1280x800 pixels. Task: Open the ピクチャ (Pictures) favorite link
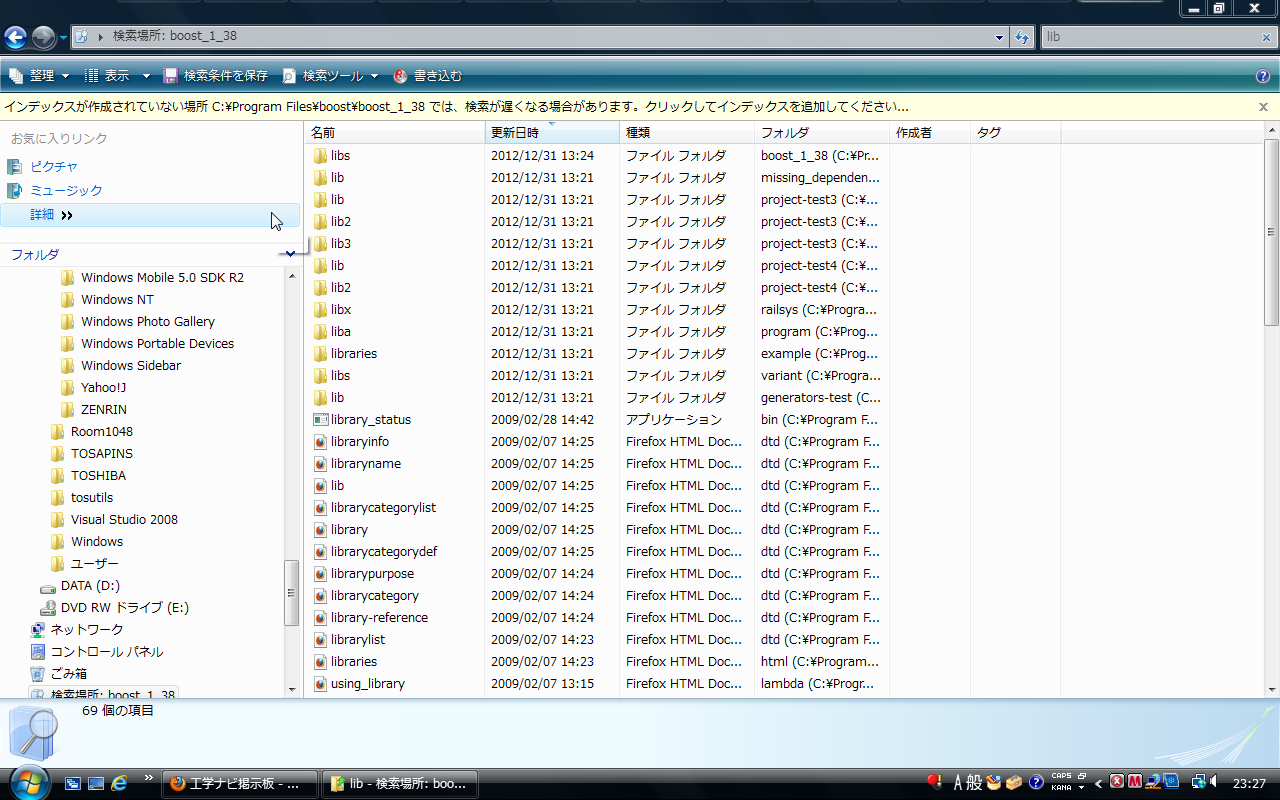(x=54, y=167)
